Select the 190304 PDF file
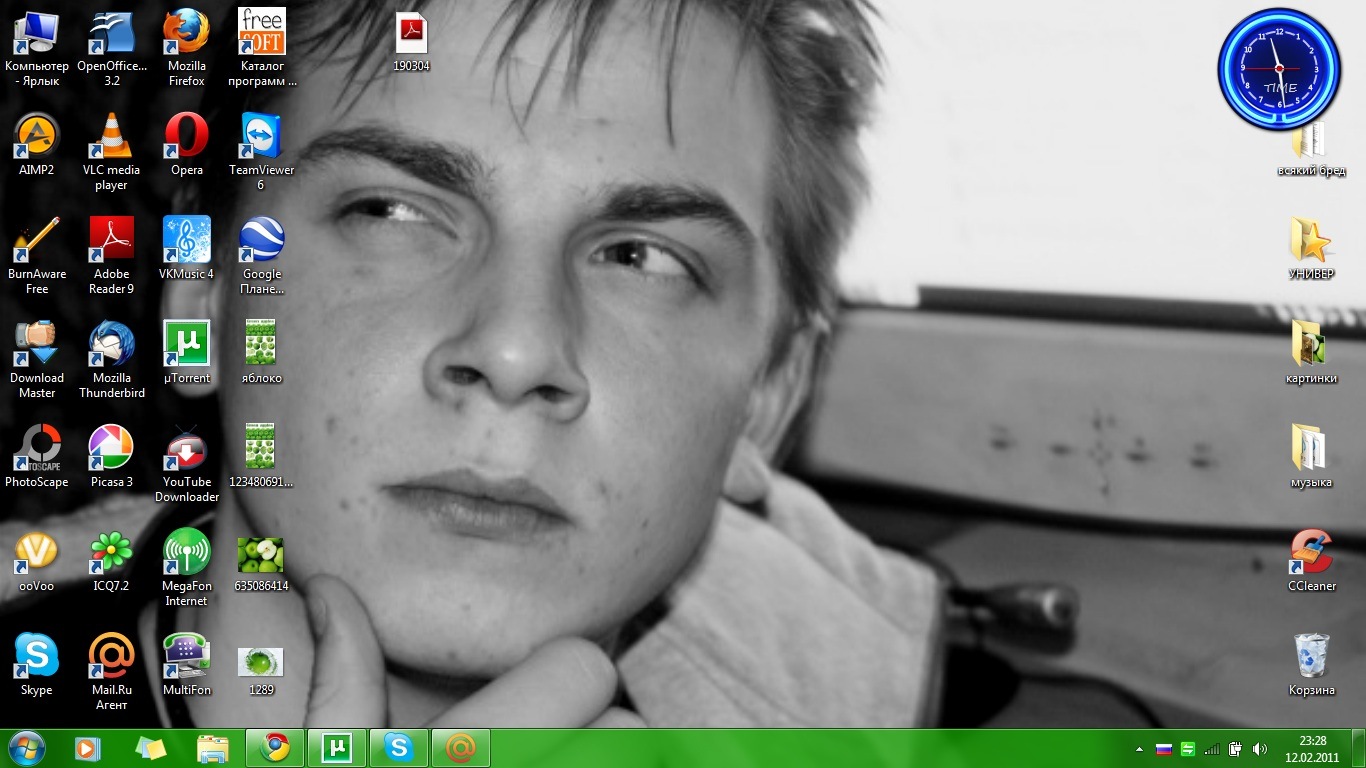1366x768 pixels. click(x=411, y=35)
